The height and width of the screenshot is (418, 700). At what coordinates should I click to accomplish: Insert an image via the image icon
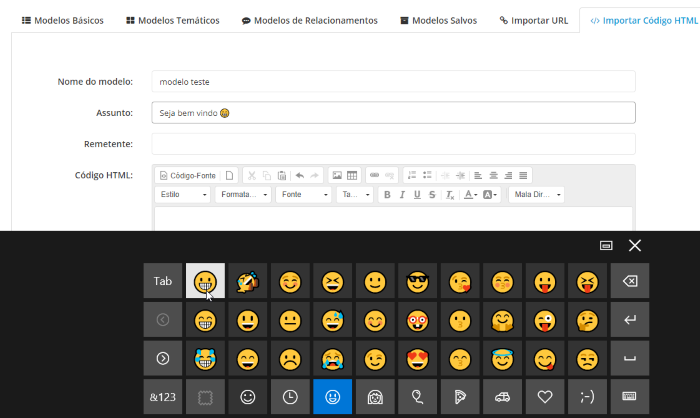pos(337,176)
